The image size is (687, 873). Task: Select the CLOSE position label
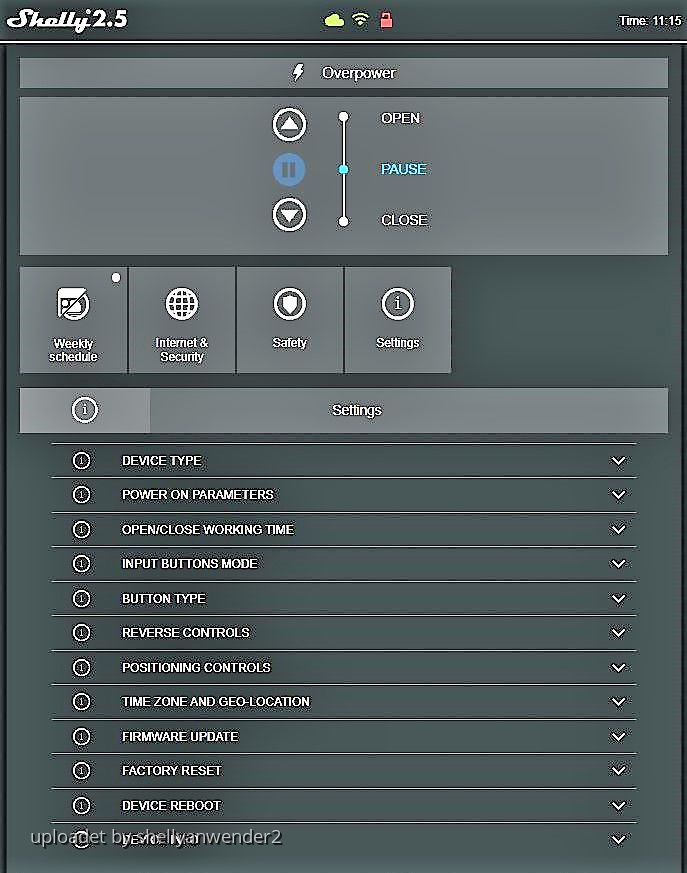click(404, 220)
